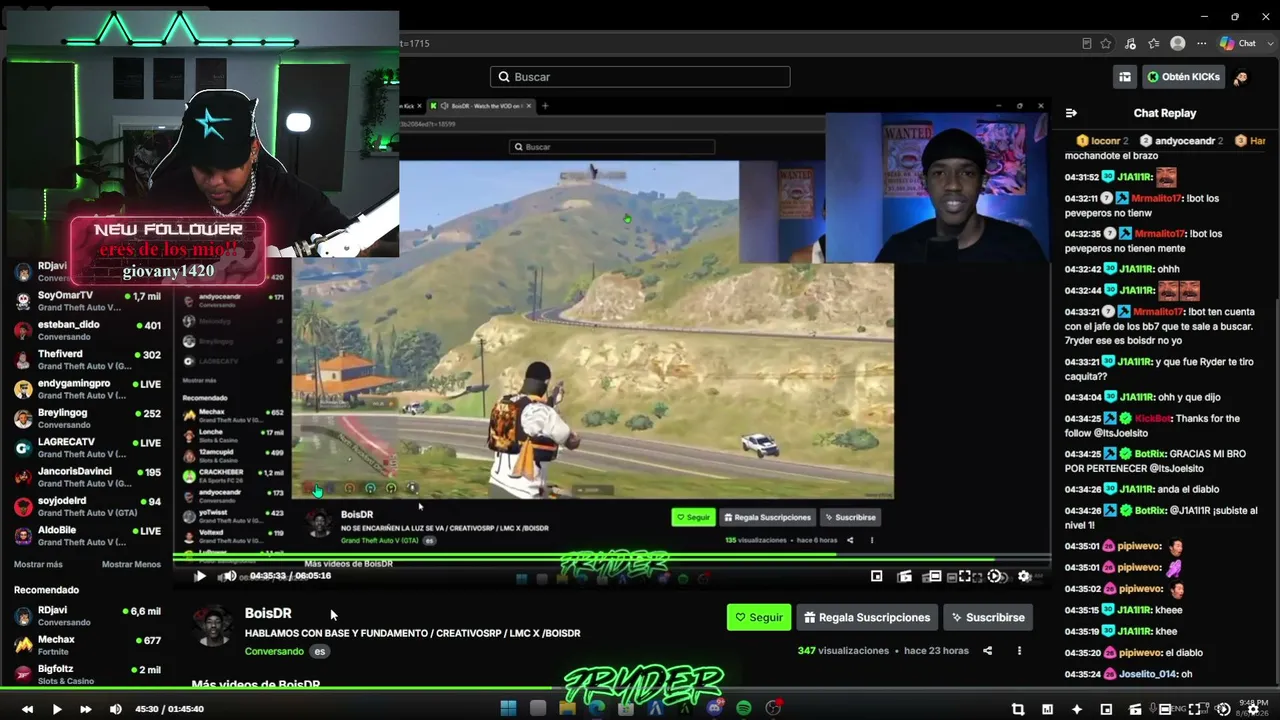
Task: Open soyjodelrd channel in the sidebar
Action: (x=87, y=506)
